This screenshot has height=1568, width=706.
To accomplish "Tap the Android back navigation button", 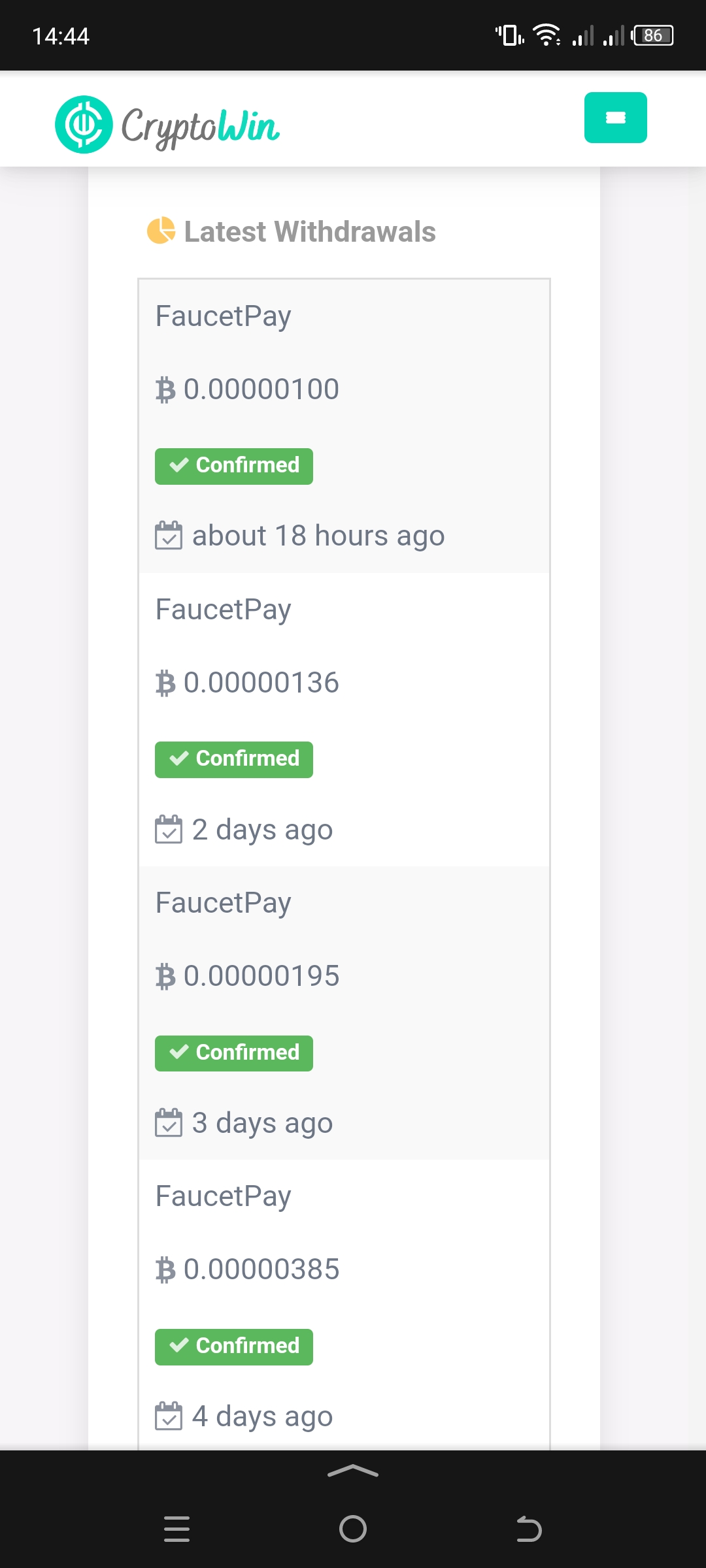I will [529, 1529].
